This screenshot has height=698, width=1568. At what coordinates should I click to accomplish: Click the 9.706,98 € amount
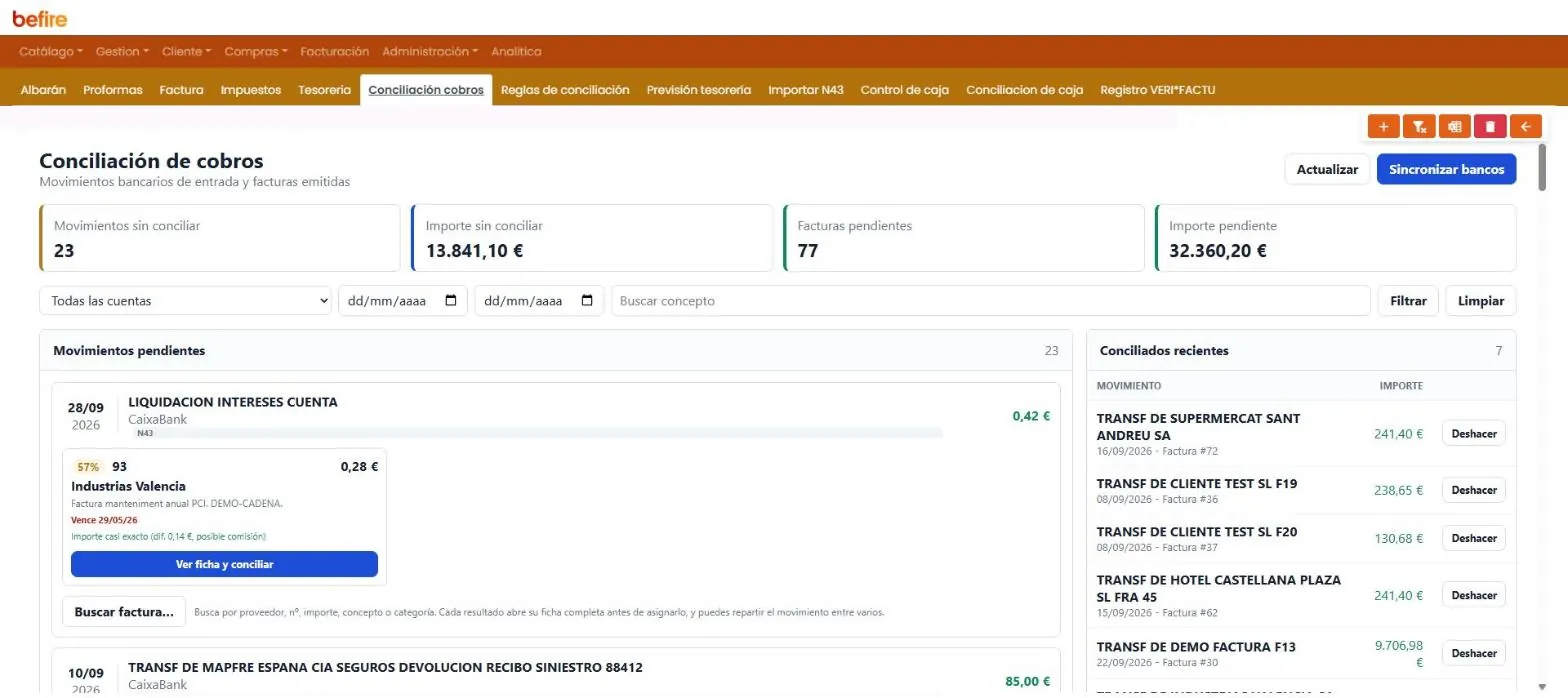point(1399,654)
